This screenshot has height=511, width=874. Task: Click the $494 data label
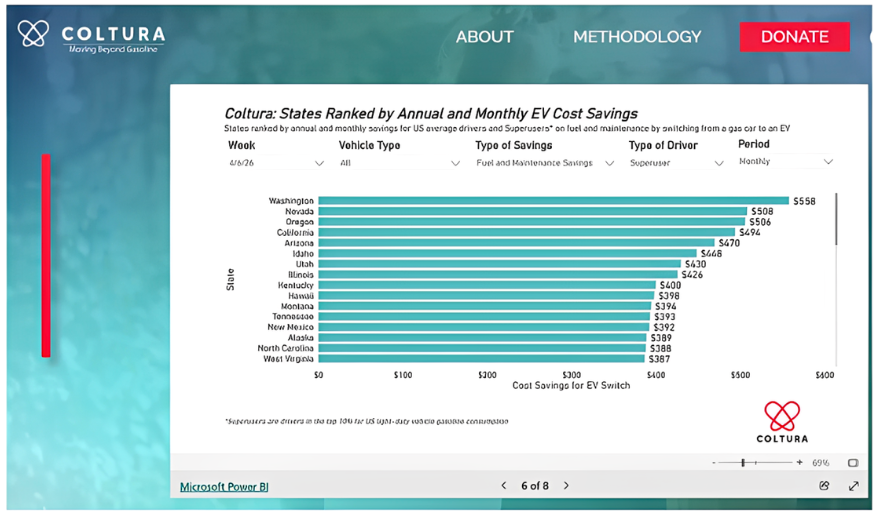pyautogui.click(x=750, y=232)
